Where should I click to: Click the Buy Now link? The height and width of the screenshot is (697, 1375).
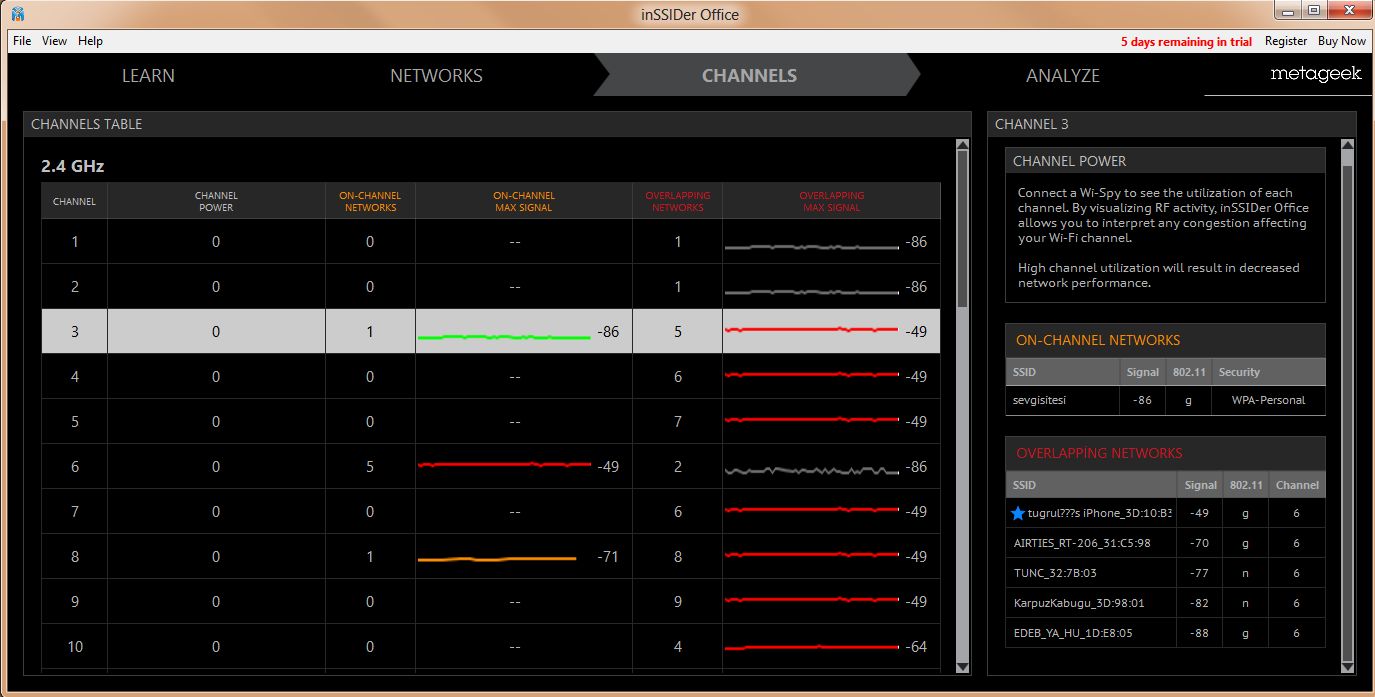[1342, 41]
